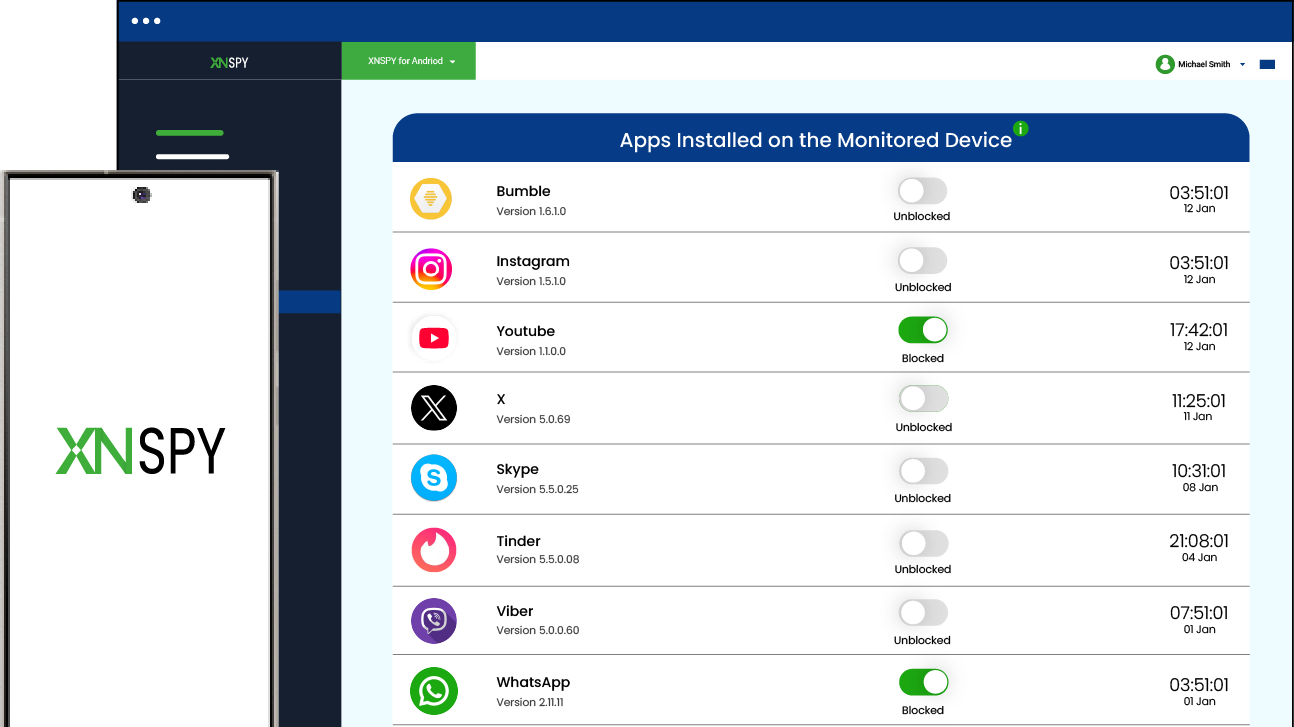Click the Bumble app icon
Screen dimensions: 1294x727
tap(431, 198)
